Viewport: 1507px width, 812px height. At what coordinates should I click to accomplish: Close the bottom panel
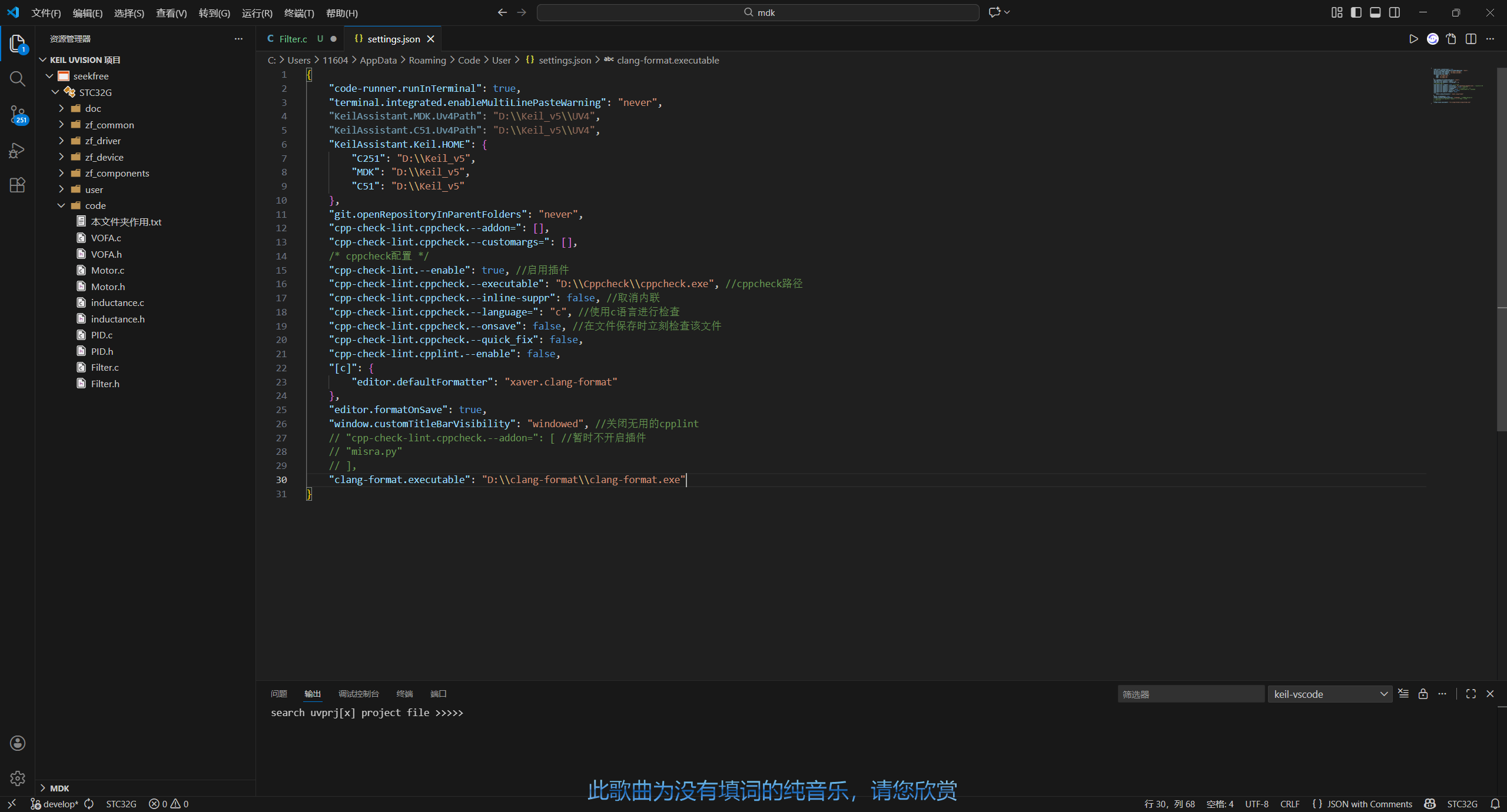click(1491, 694)
